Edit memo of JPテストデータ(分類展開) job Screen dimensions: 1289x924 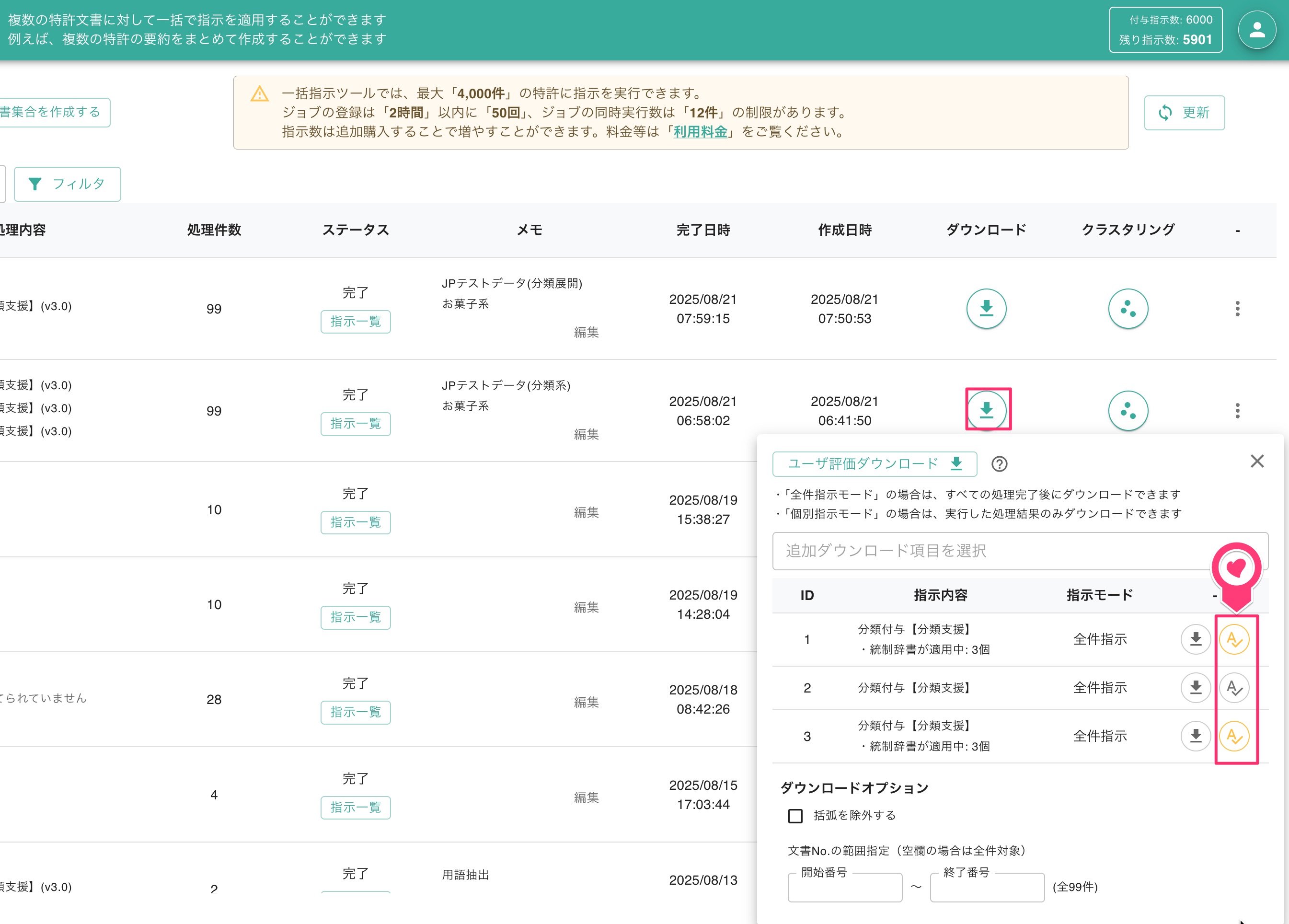tap(586, 332)
